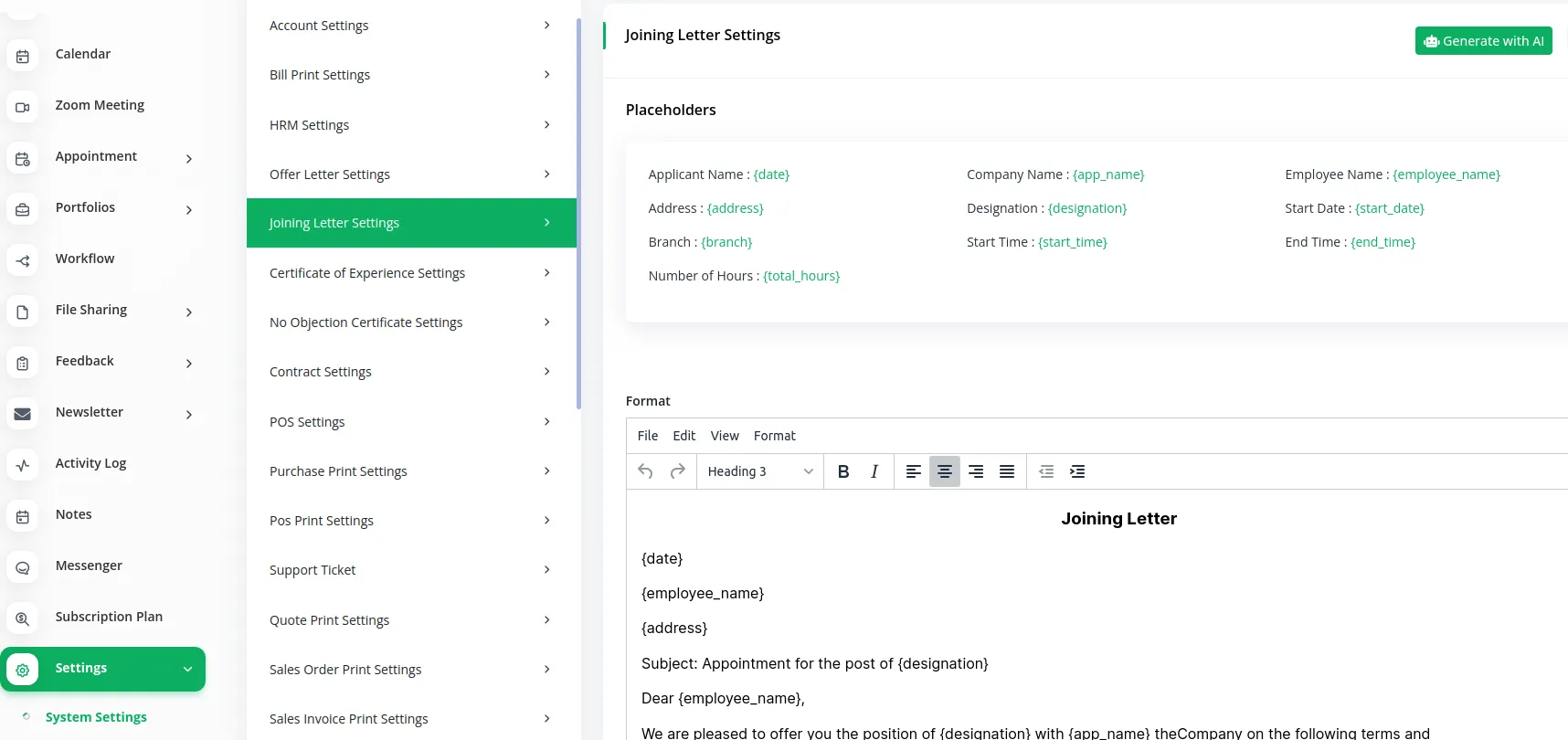
Task: Select center alignment icon
Action: [944, 471]
